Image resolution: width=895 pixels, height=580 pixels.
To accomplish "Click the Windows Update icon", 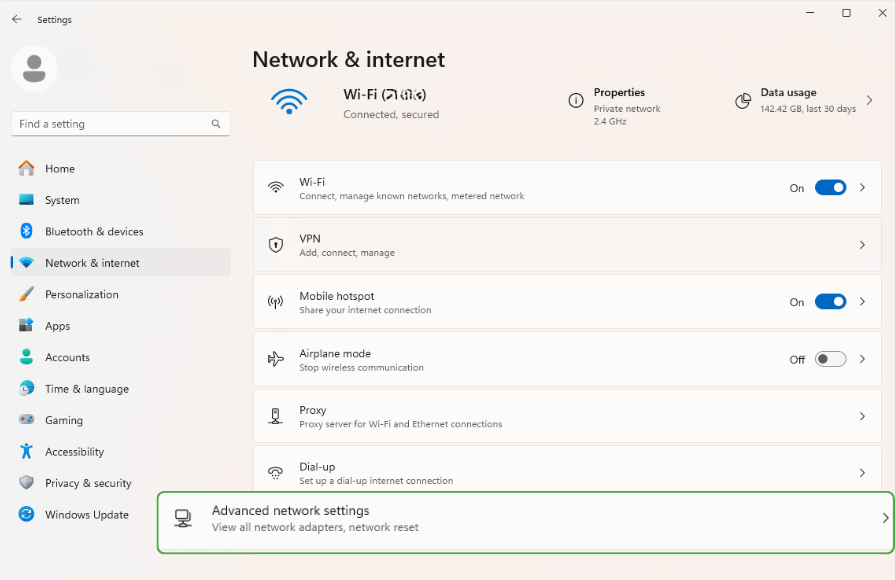I will coord(26,514).
